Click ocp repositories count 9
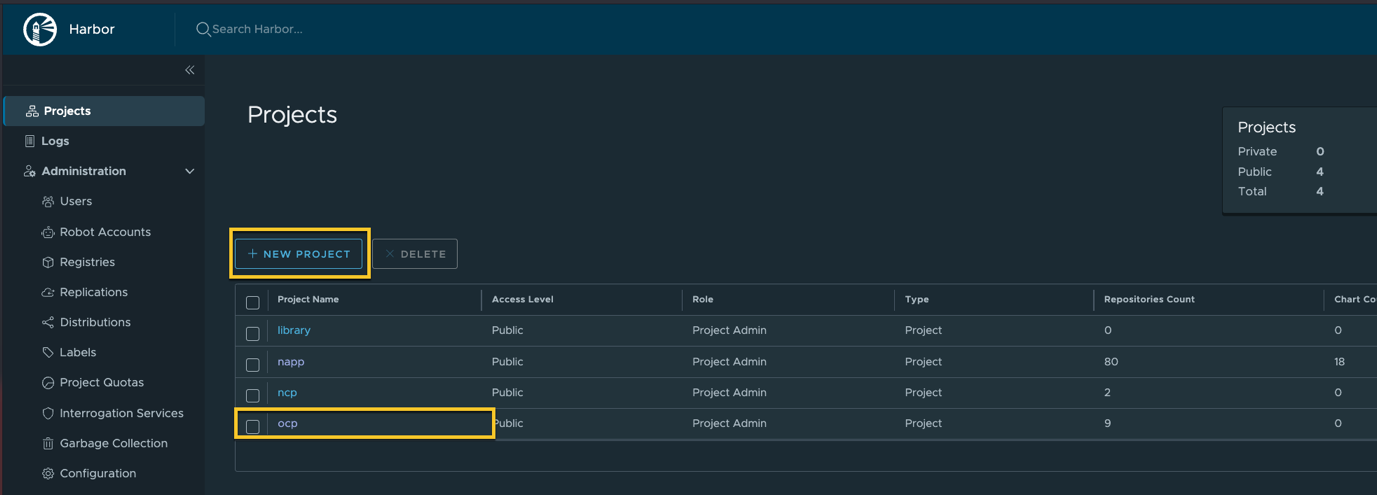Screen dimensions: 1377x495 click(1108, 423)
